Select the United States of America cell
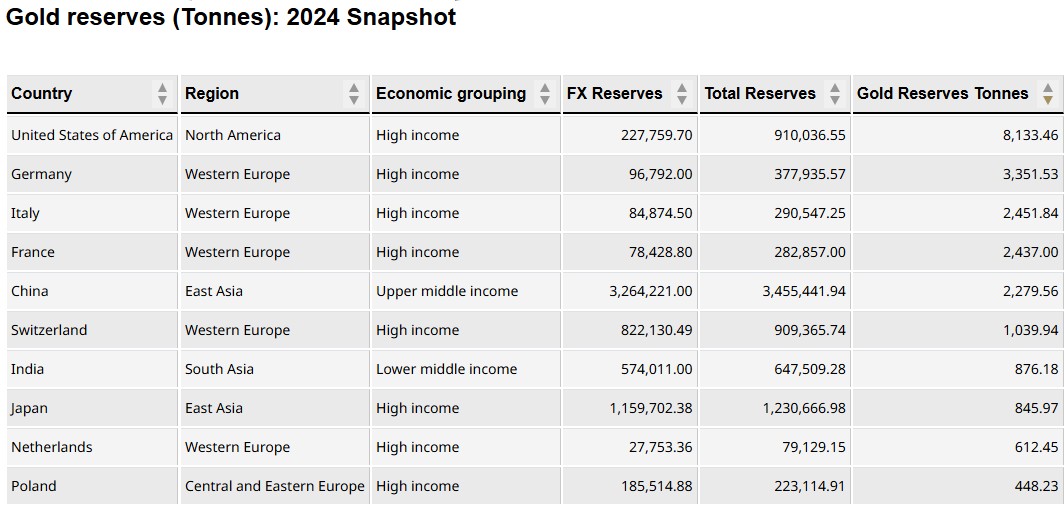This screenshot has height=509, width=1064. (92, 135)
